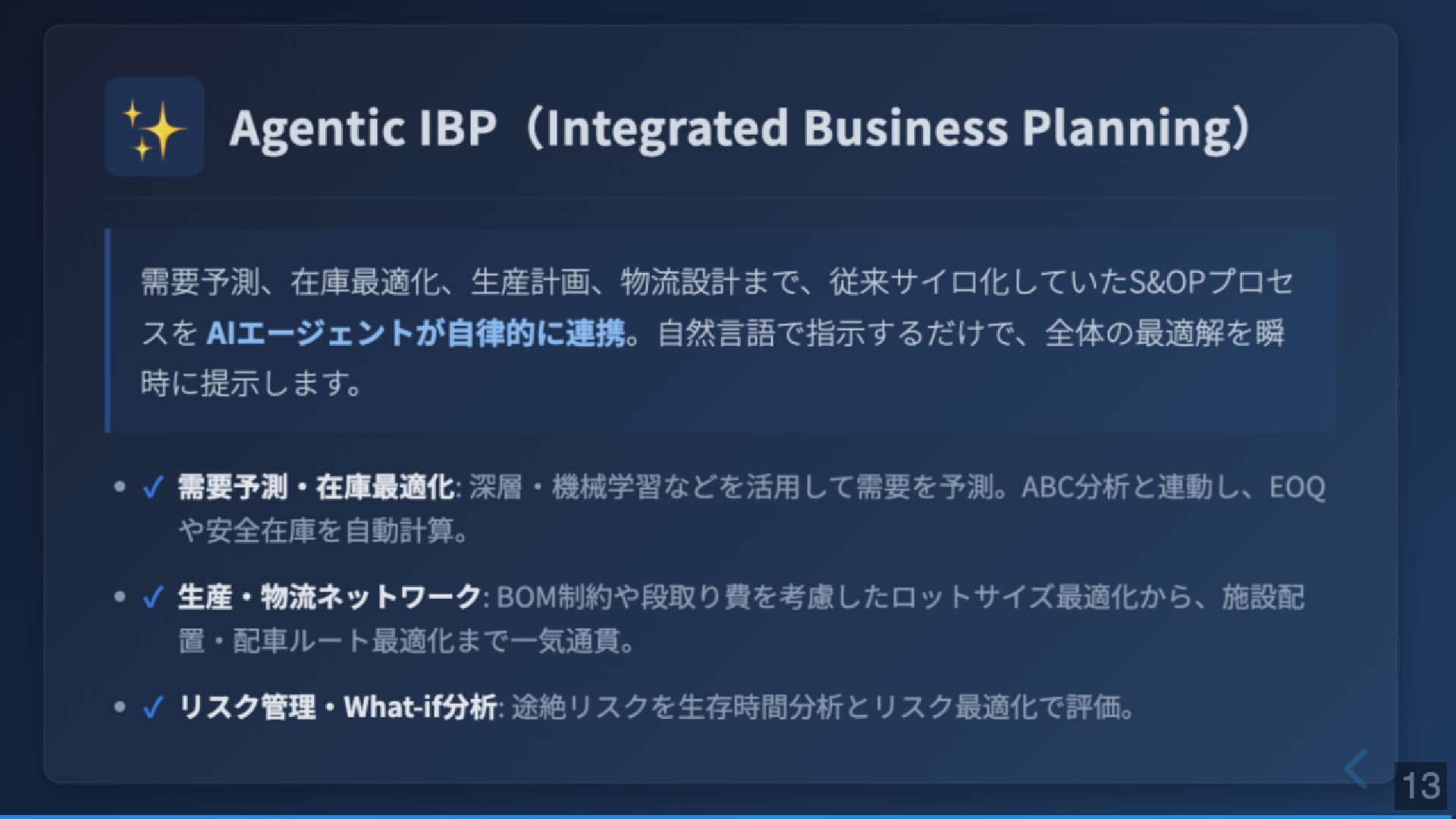Click the bullet dot of the リスク管理 item
Viewport: 1456px width, 819px height.
[x=119, y=707]
